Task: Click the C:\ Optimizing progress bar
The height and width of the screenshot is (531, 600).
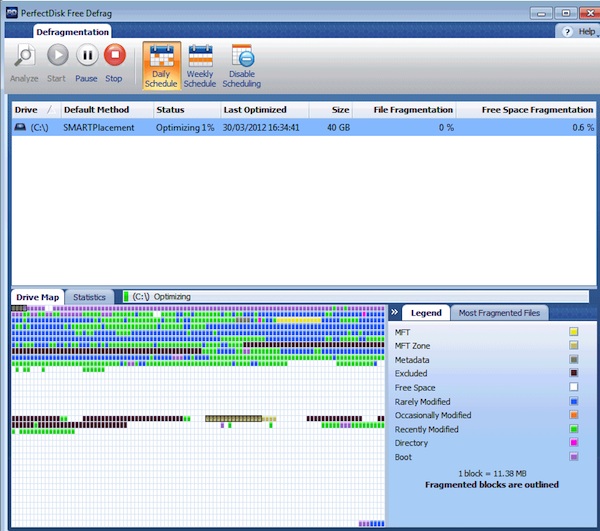Action: 355,296
